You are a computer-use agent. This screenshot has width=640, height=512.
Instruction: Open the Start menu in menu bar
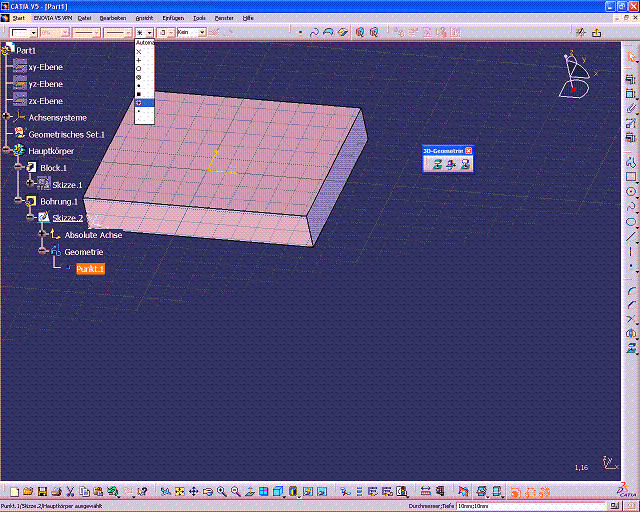[x=19, y=18]
